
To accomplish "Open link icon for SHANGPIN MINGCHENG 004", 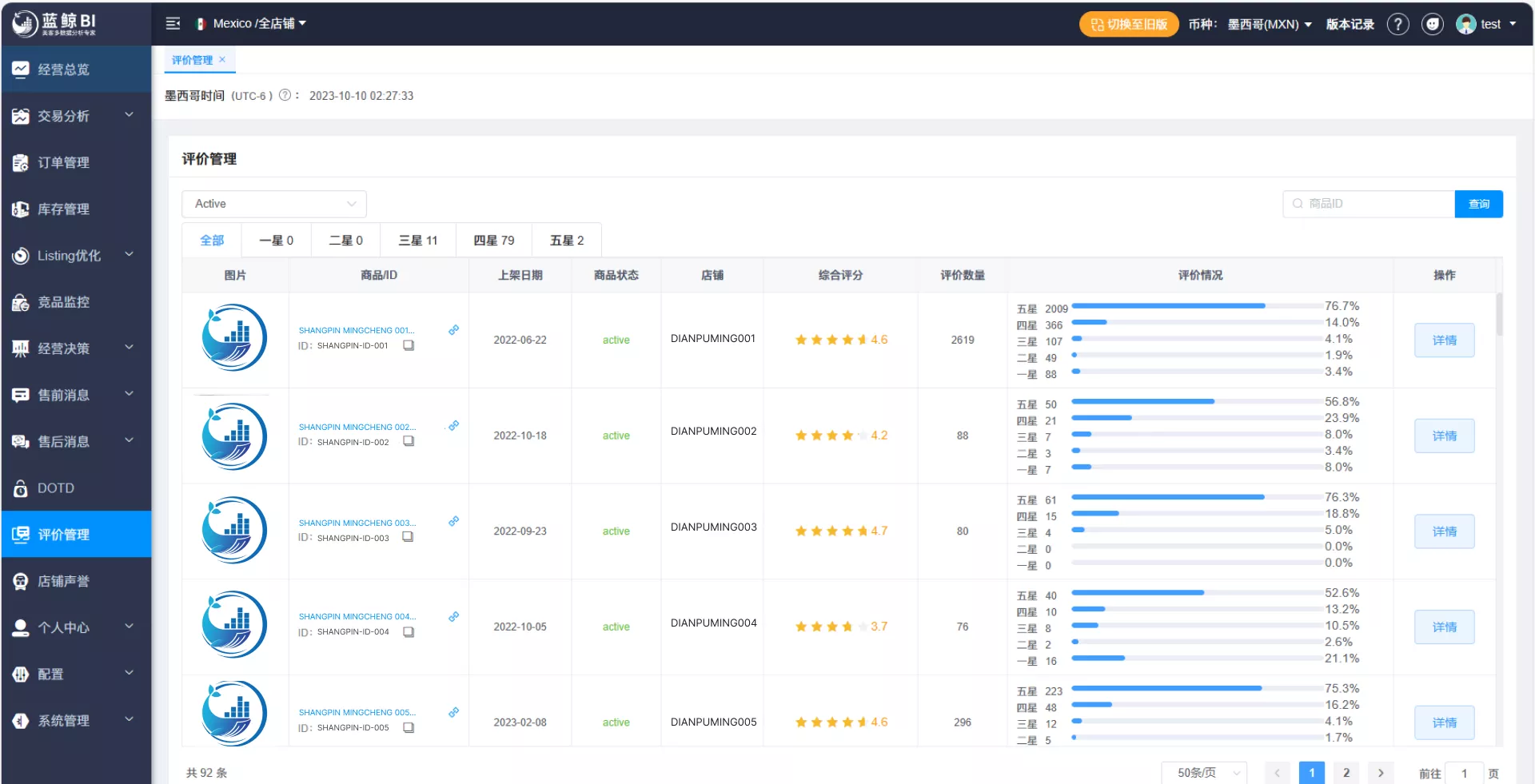I will (453, 617).
